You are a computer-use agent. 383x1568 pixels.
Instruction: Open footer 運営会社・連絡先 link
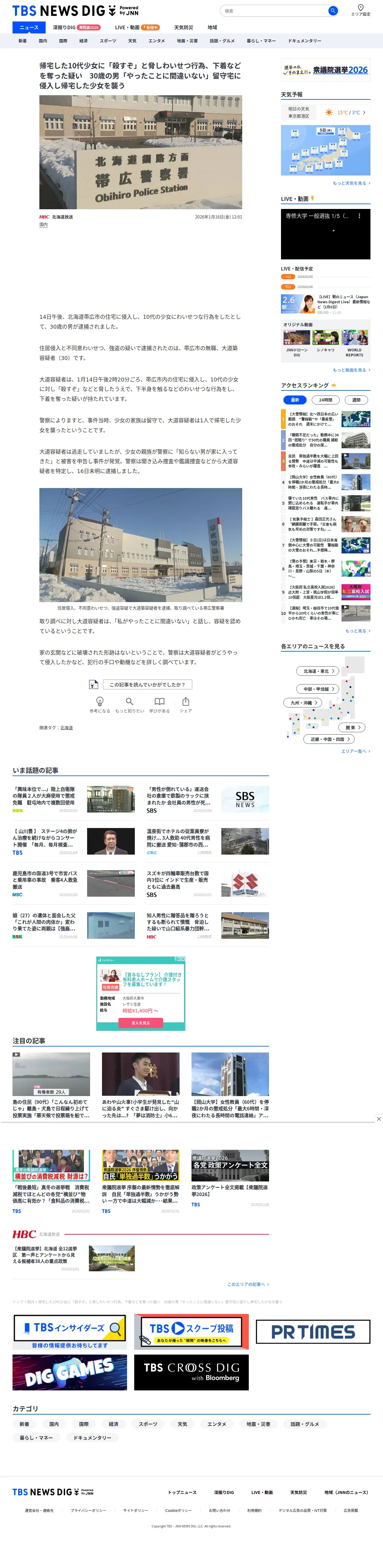39,1510
